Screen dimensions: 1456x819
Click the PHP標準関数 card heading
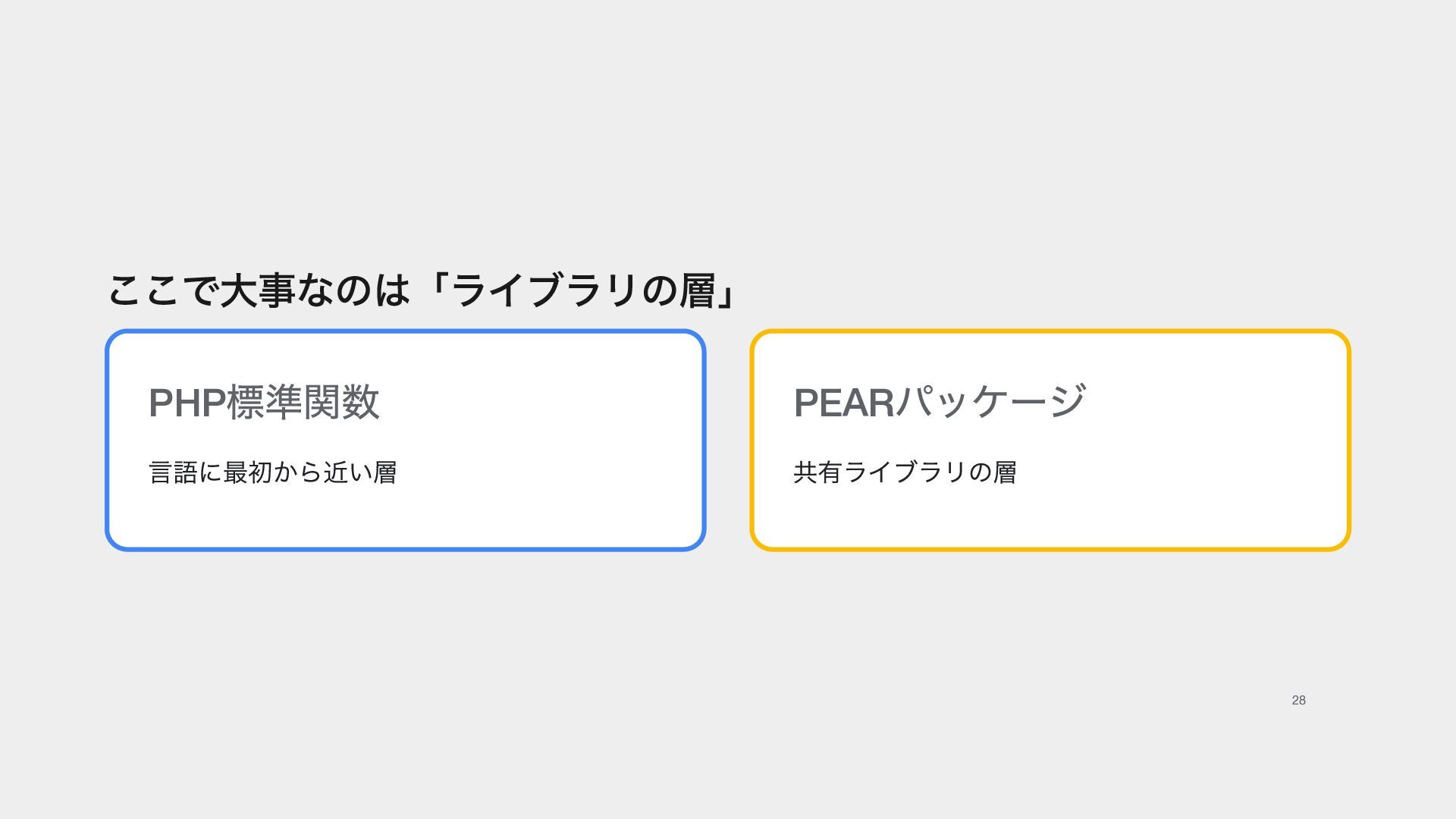(x=264, y=402)
